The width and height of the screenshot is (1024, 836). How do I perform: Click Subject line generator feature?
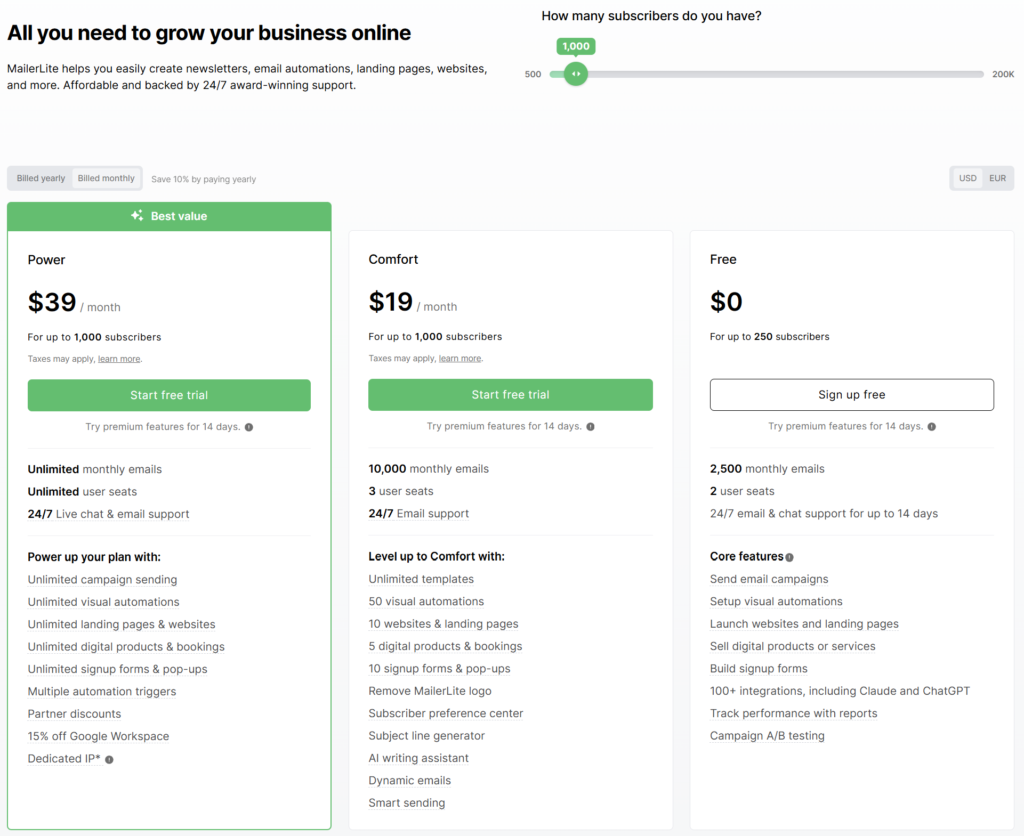click(x=426, y=735)
